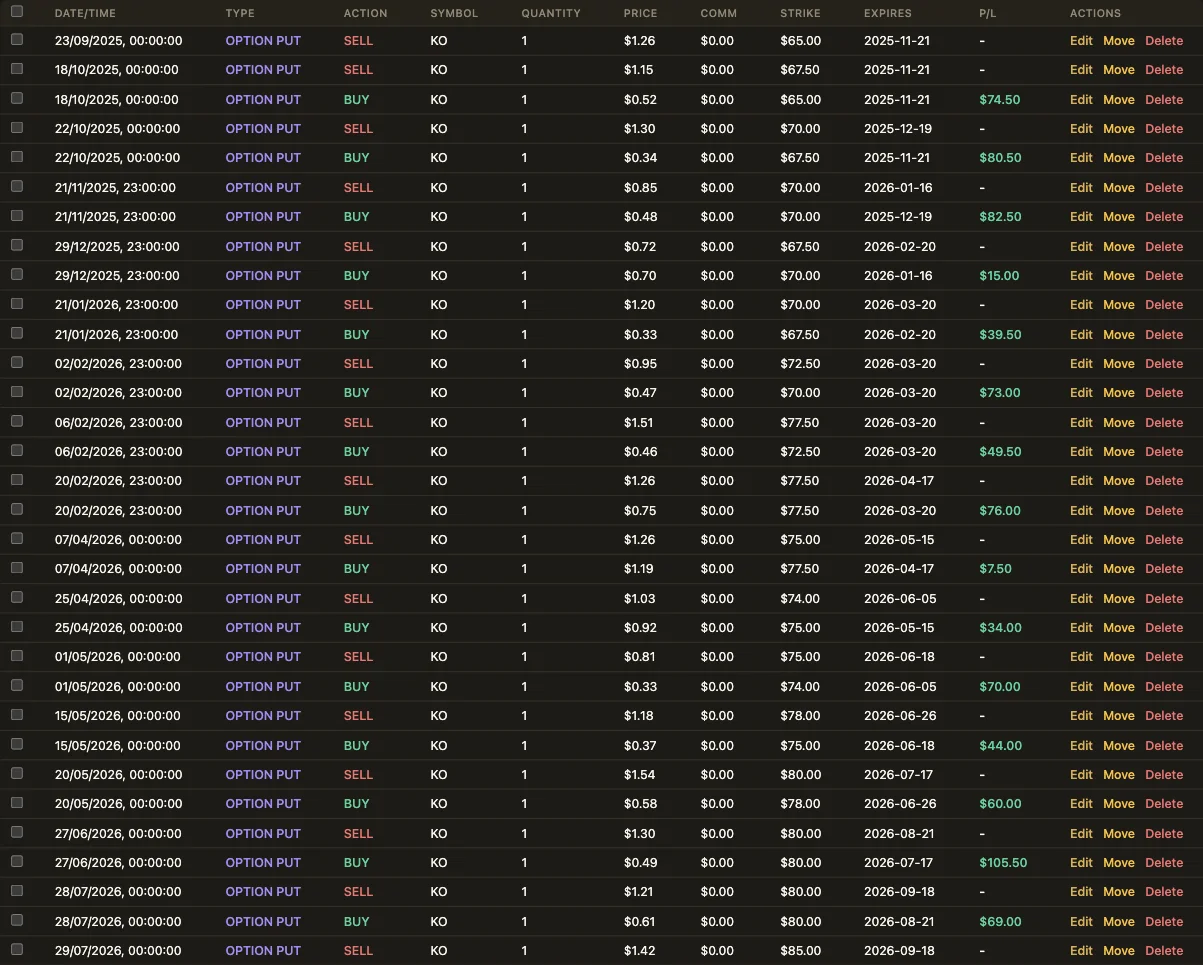Move the trade with P/L $49.50
This screenshot has height=965, width=1203.
tap(1118, 452)
